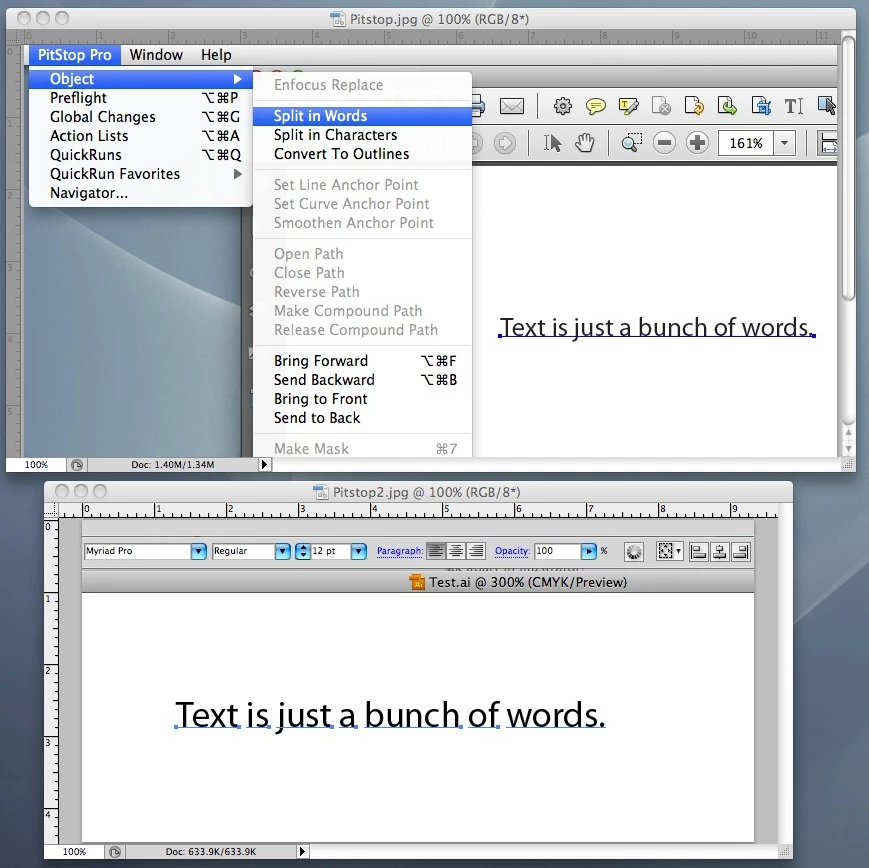
Task: Open Pitstop.jpg status bar info arrow
Action: click(x=264, y=464)
